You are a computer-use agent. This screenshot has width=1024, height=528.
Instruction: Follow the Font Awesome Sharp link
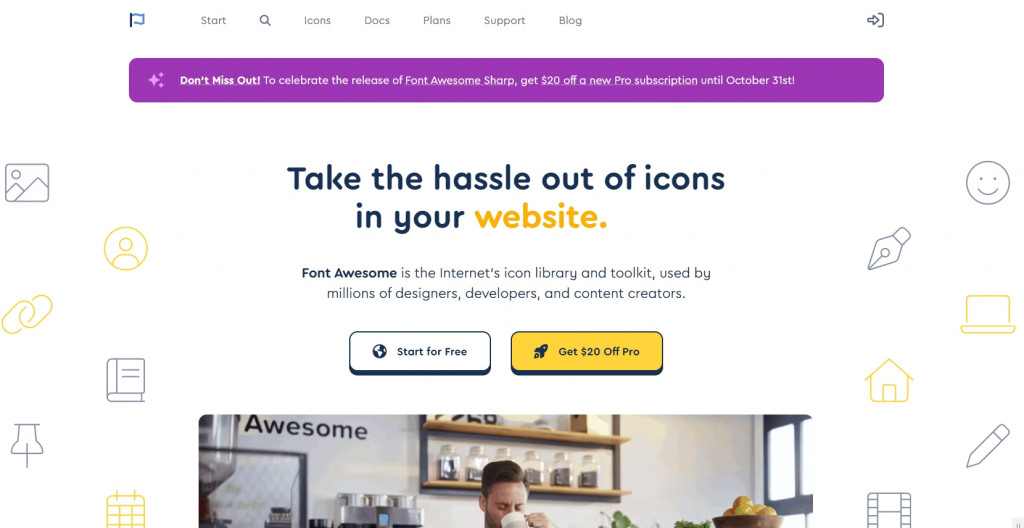pos(461,80)
